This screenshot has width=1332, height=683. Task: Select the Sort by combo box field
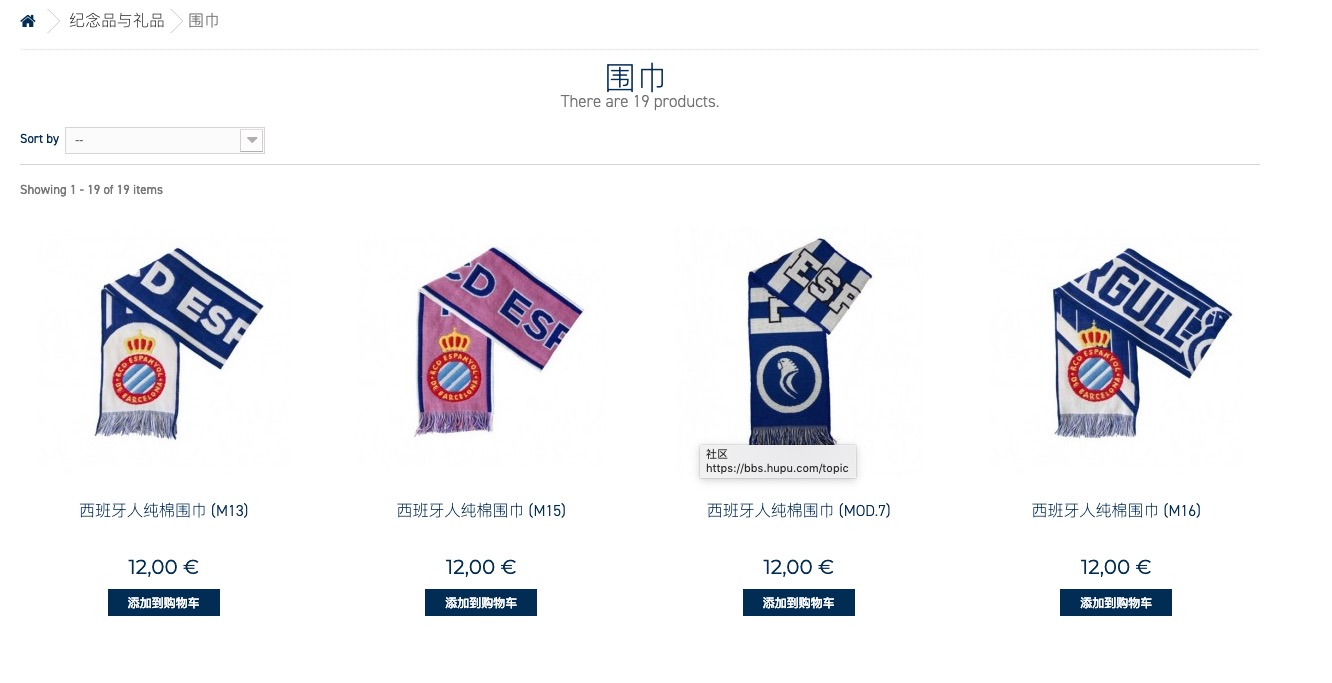[x=165, y=141]
